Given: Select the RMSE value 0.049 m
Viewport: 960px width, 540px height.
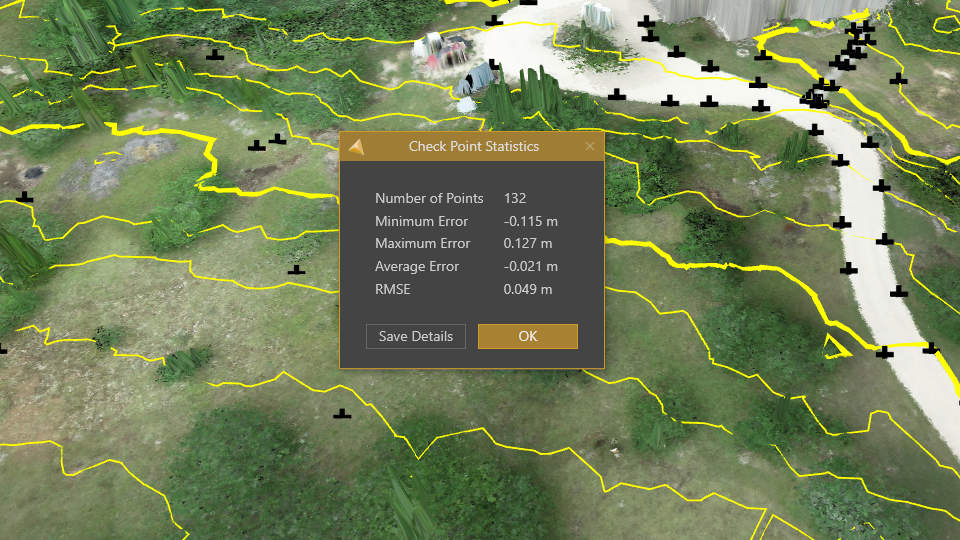Looking at the screenshot, I should [x=528, y=290].
